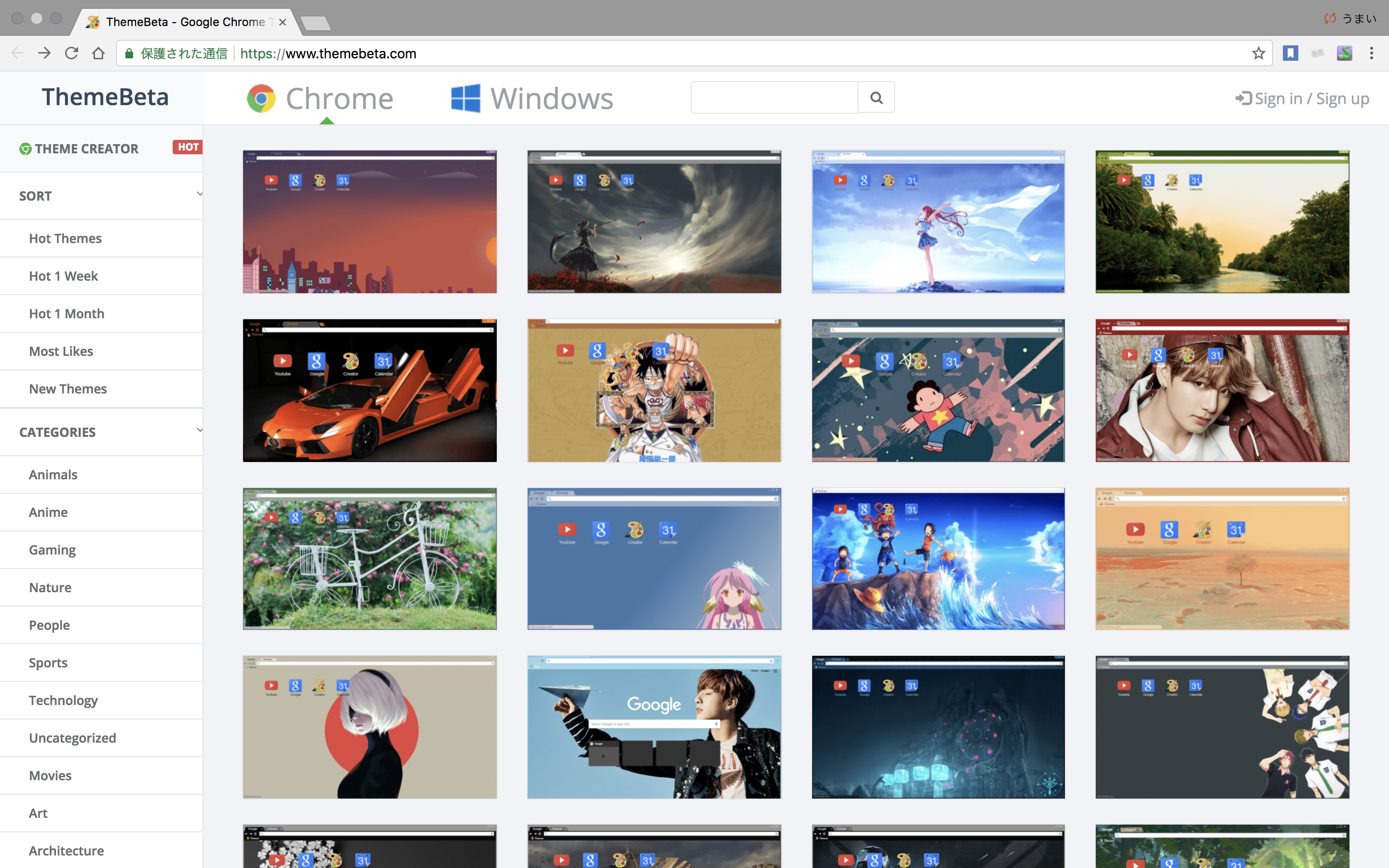
Task: Open the dark neon machine theme
Action: tap(939, 727)
